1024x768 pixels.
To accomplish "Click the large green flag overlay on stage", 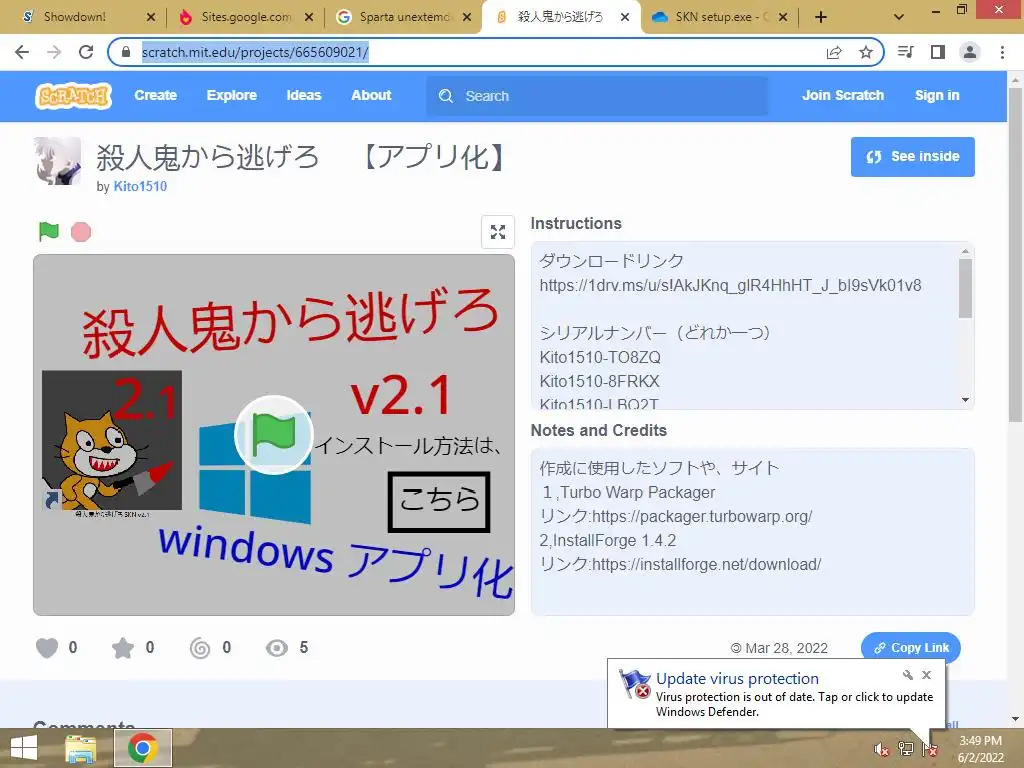I will click(x=274, y=435).
